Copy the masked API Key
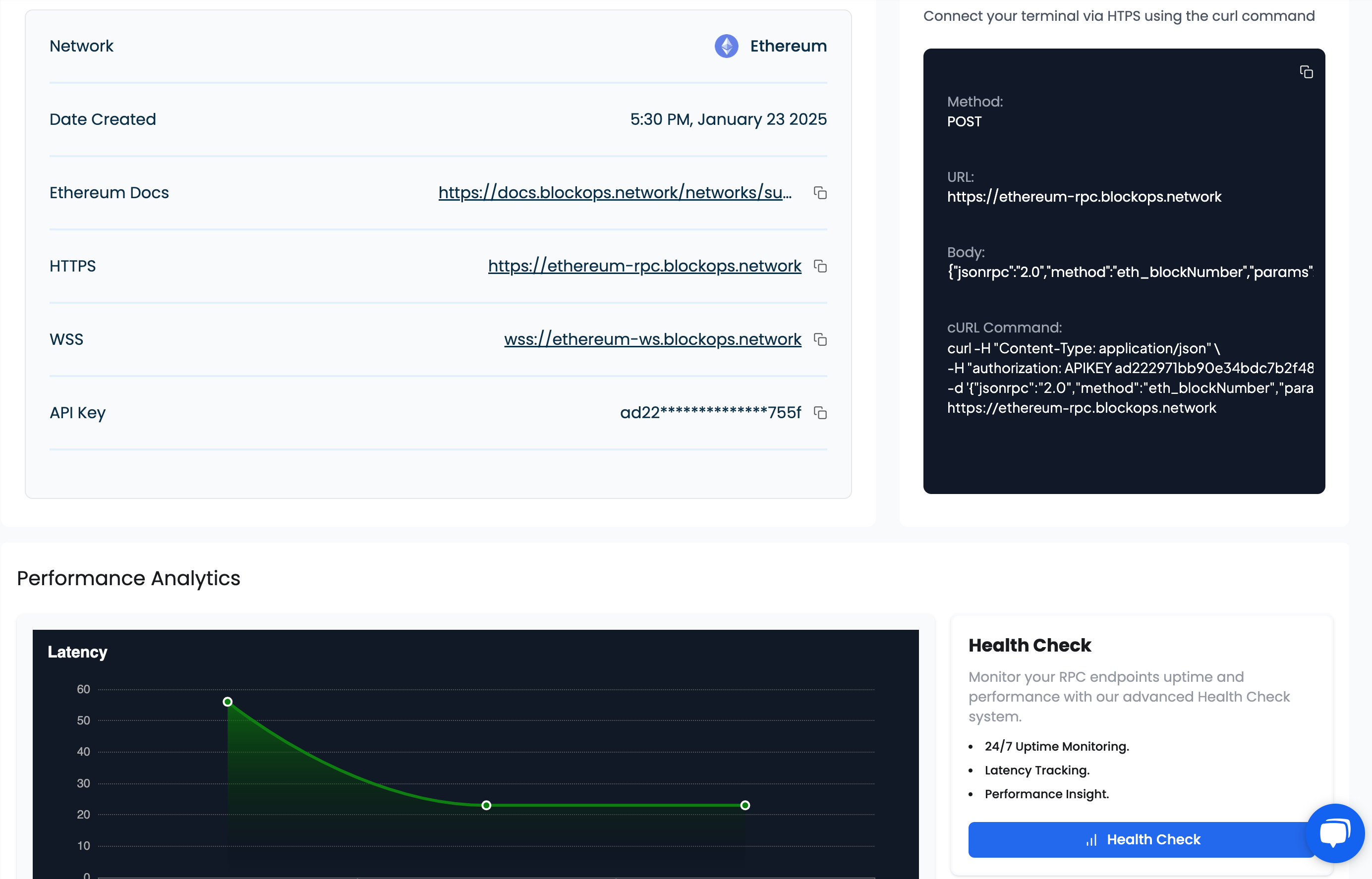Screen dimensions: 1372x879 click(x=820, y=413)
